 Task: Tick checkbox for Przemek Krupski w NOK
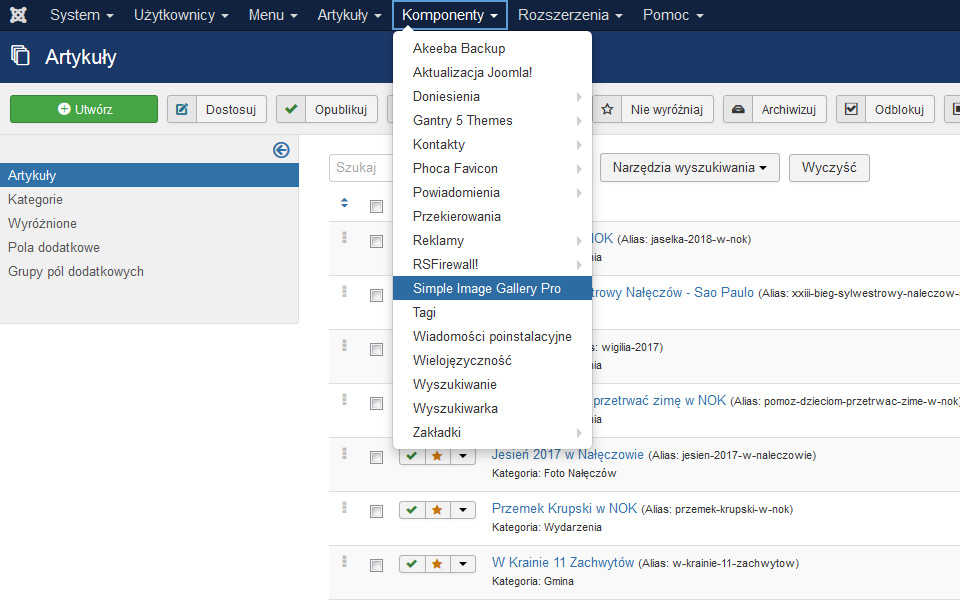377,511
